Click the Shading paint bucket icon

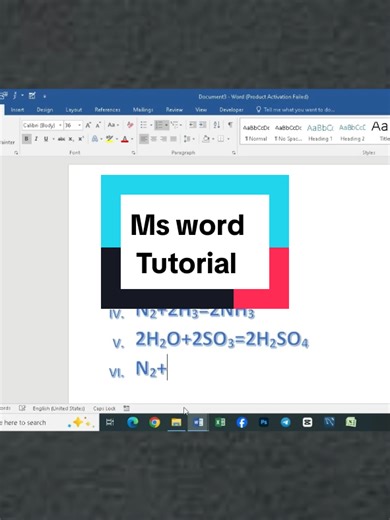(206, 139)
